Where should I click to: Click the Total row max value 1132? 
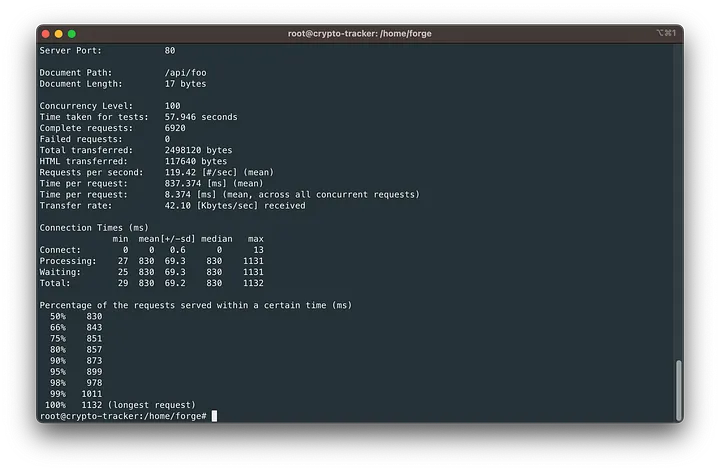click(253, 283)
